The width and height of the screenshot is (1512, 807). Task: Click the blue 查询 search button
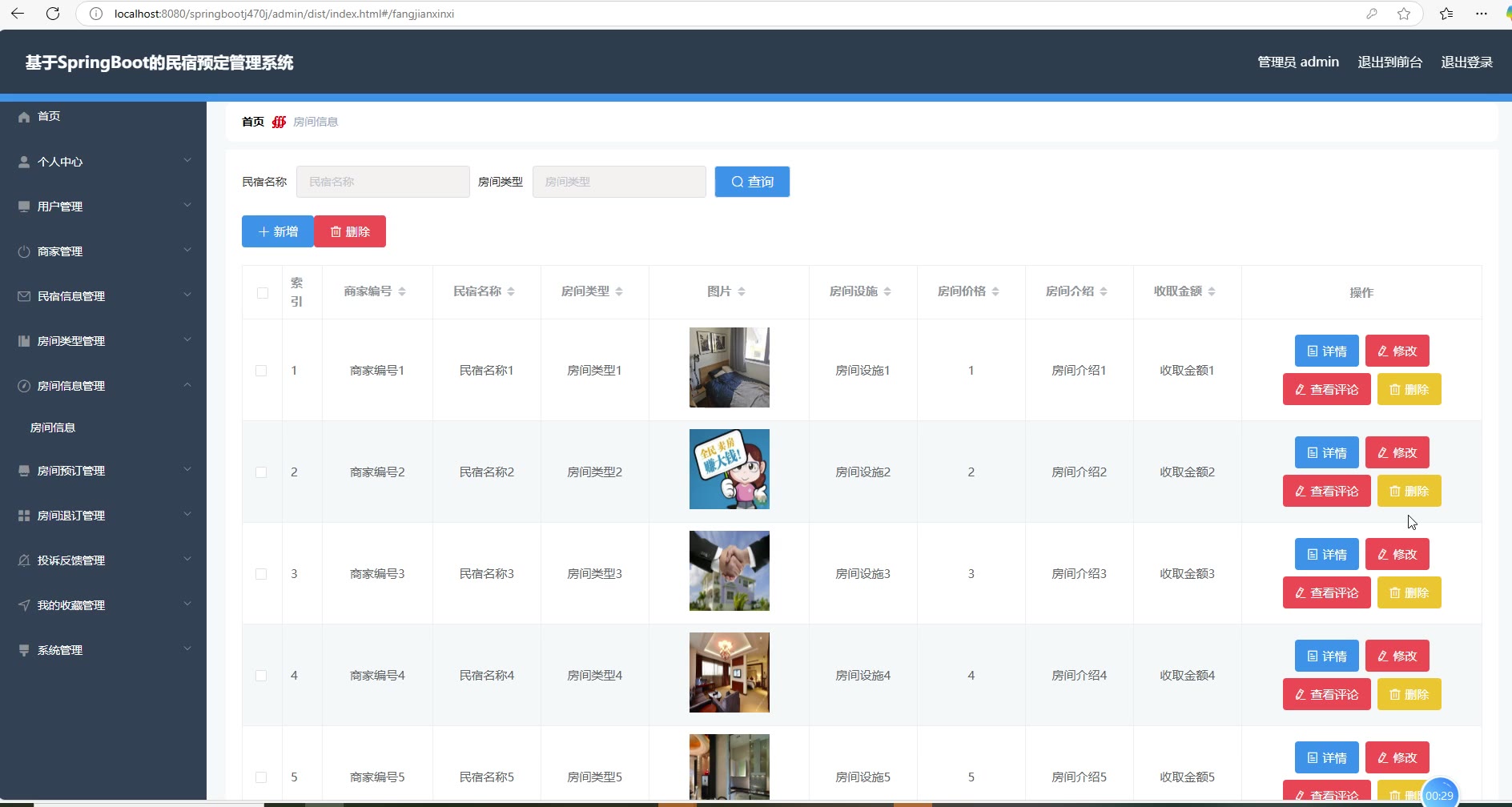tap(752, 182)
